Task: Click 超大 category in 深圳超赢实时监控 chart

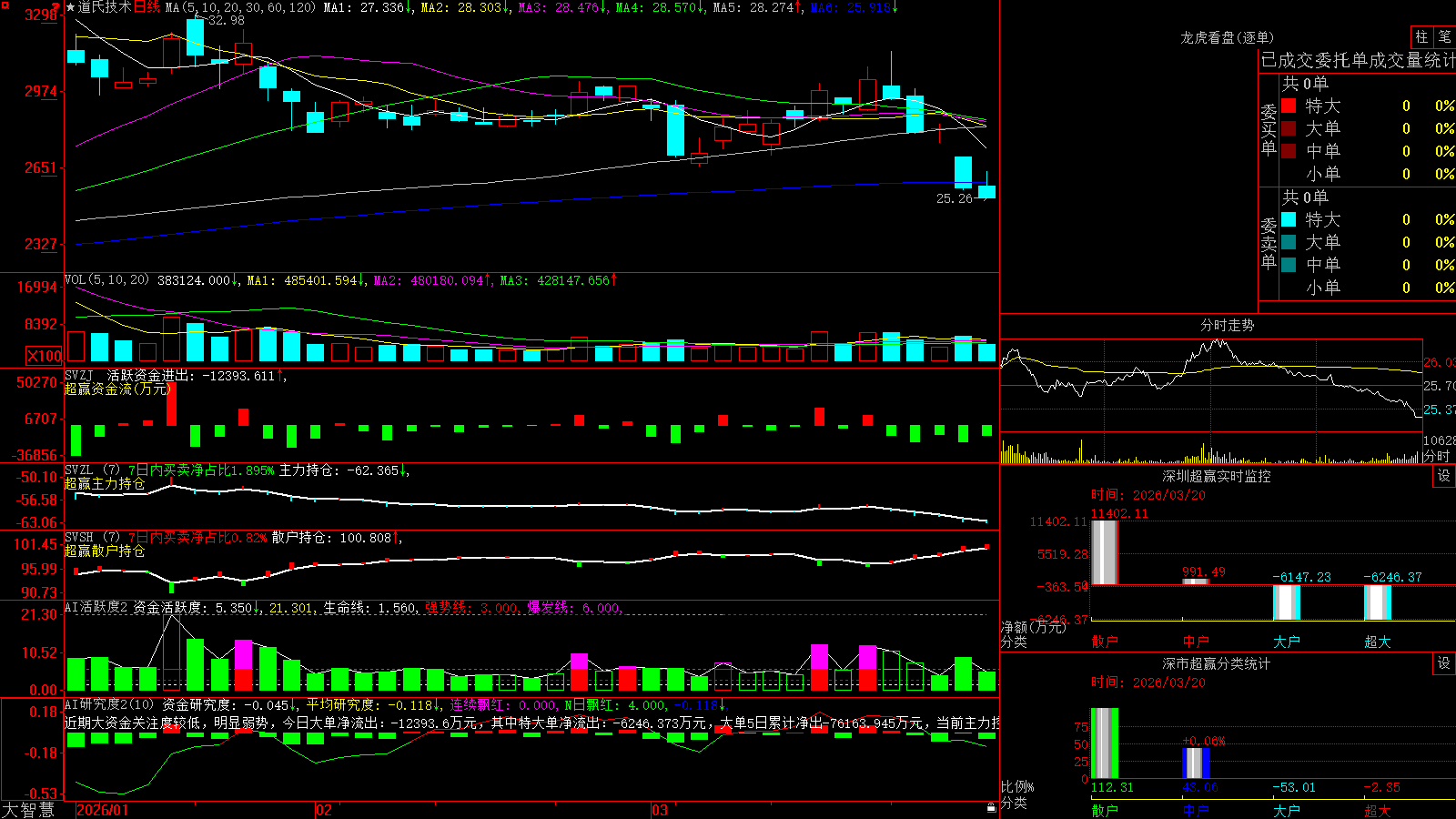Action: (x=1377, y=642)
